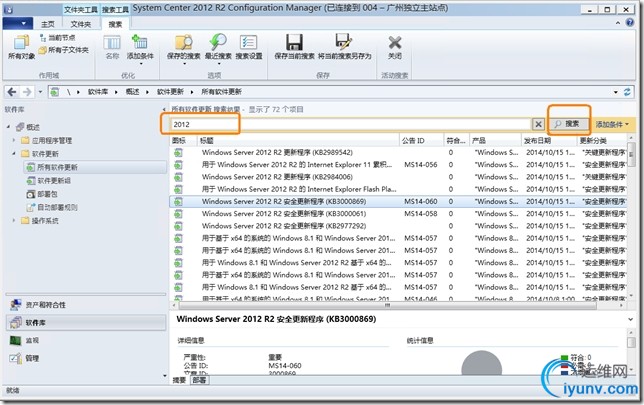The width and height of the screenshot is (644, 405).
Task: Open Search Settings (搜索设置) icon
Action: [x=249, y=47]
